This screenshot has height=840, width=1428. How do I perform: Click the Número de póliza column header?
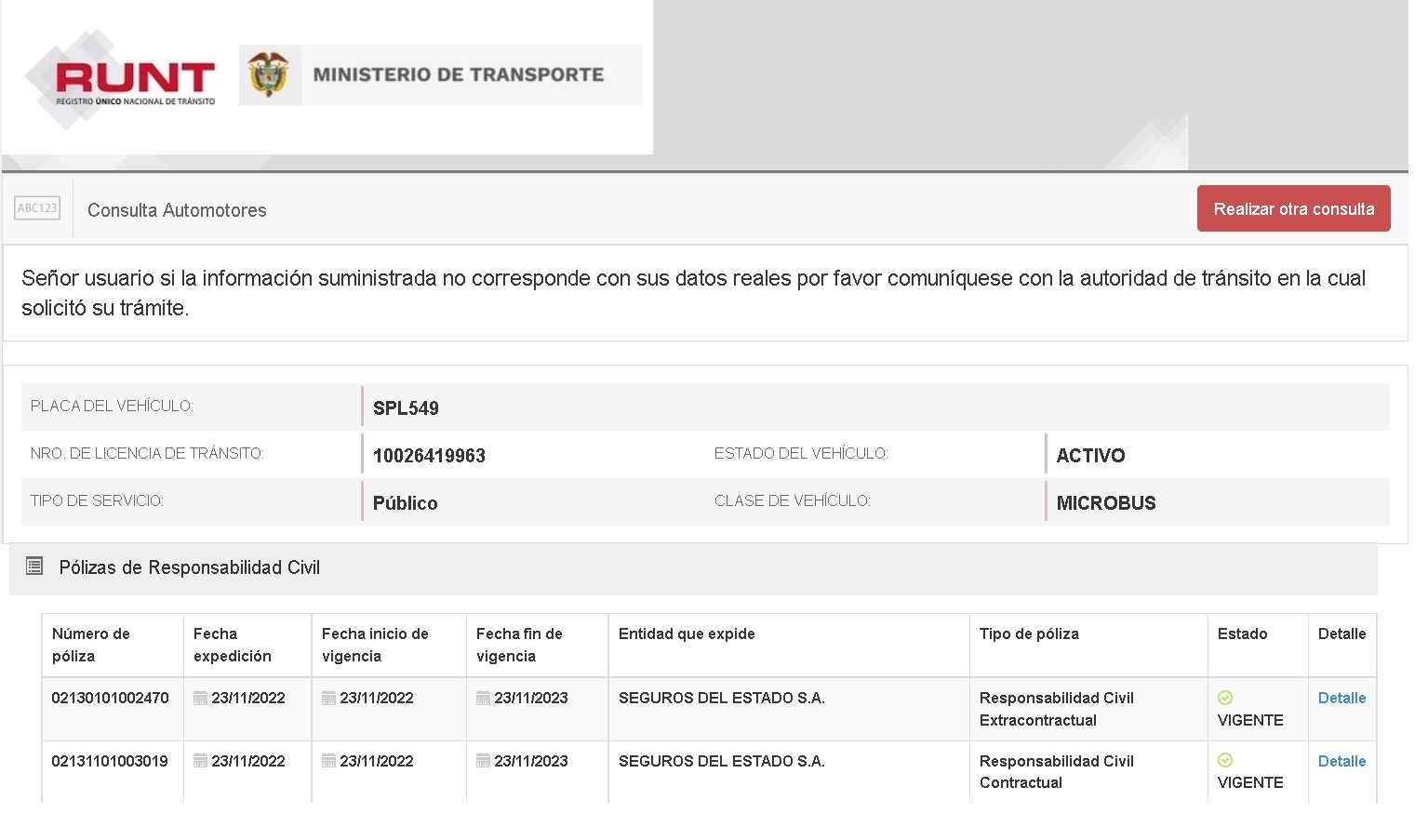tap(91, 644)
